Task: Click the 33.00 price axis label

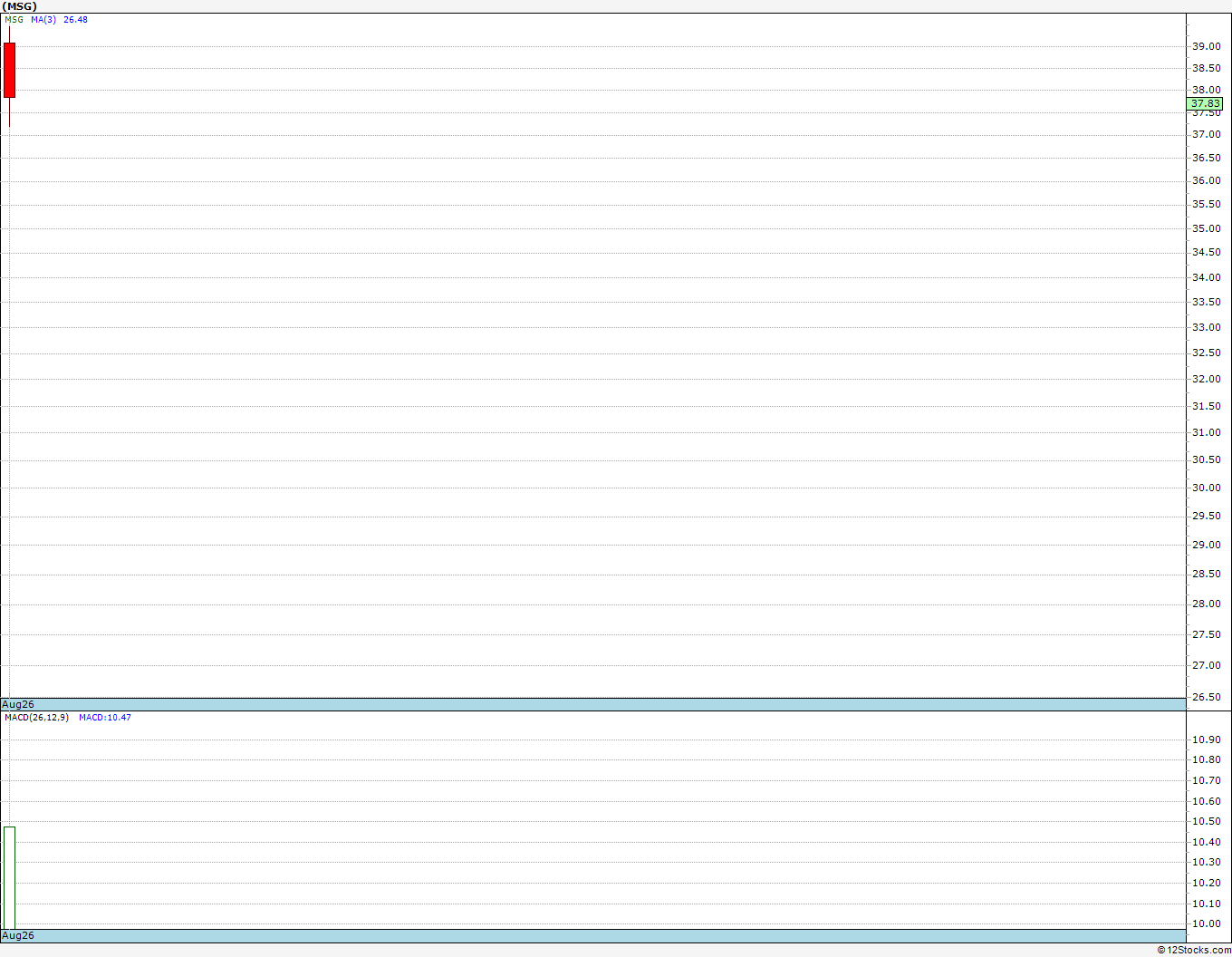Action: 1206,327
